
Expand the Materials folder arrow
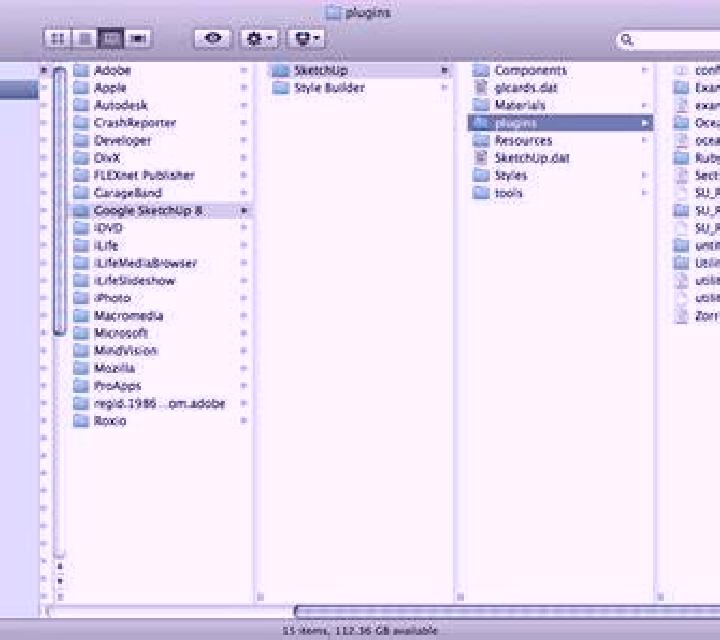[x=645, y=106]
